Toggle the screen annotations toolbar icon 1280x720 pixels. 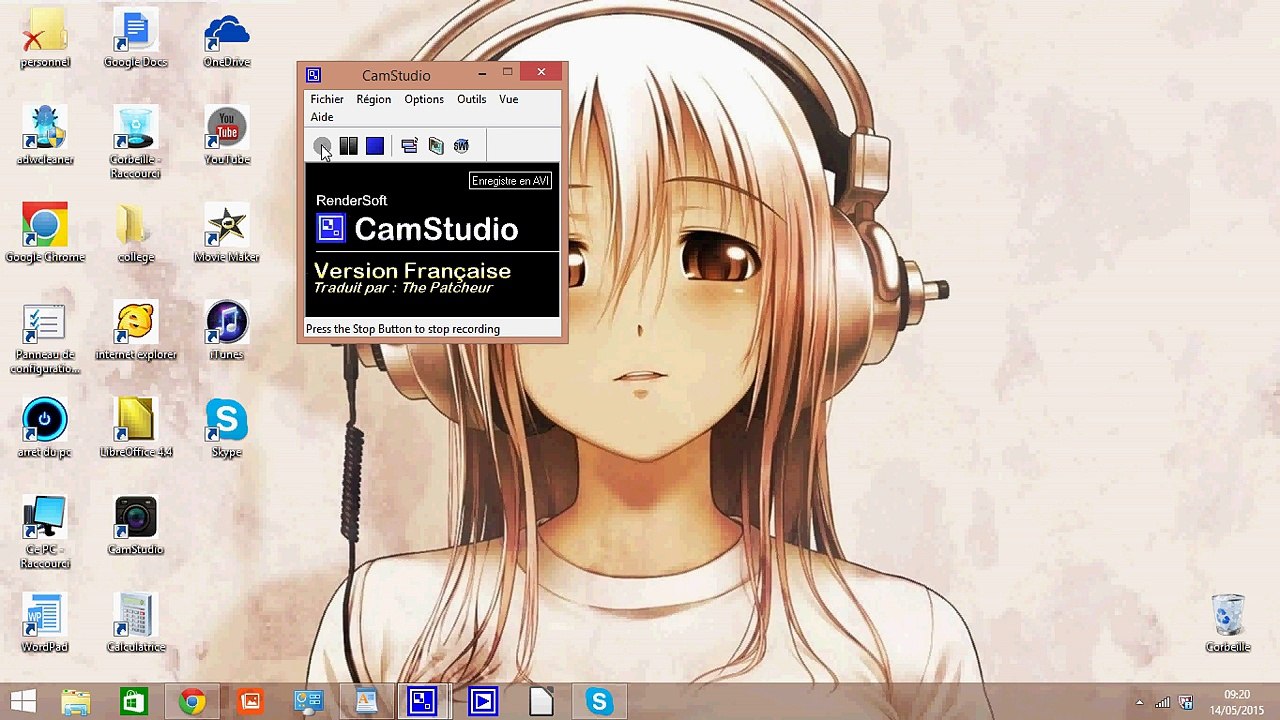coord(409,146)
